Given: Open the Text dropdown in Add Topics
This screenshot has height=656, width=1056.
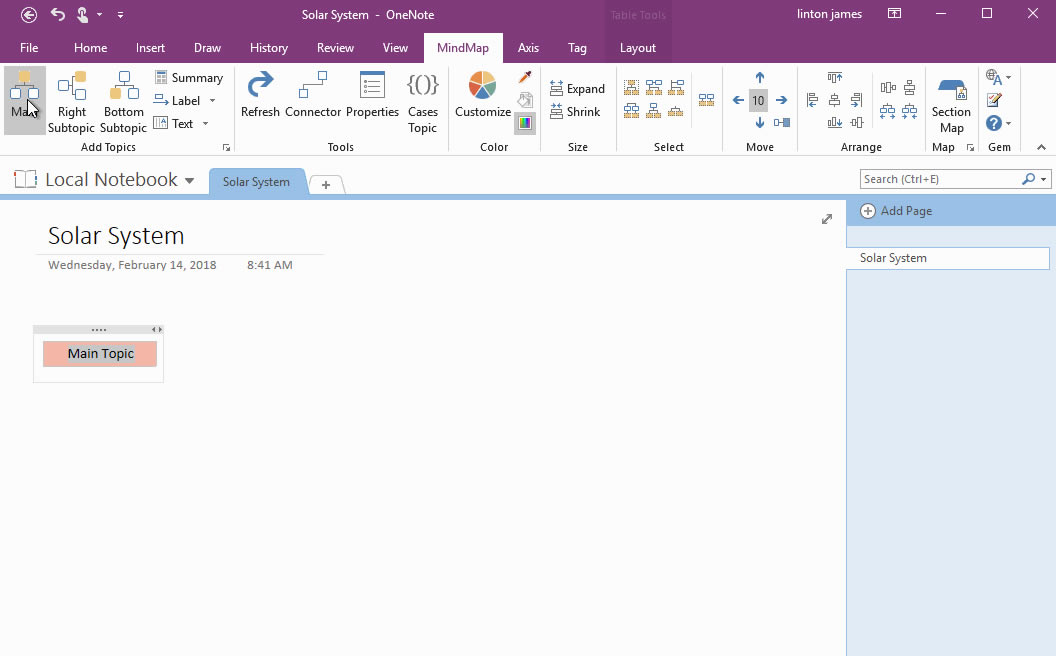Looking at the screenshot, I should 206,123.
